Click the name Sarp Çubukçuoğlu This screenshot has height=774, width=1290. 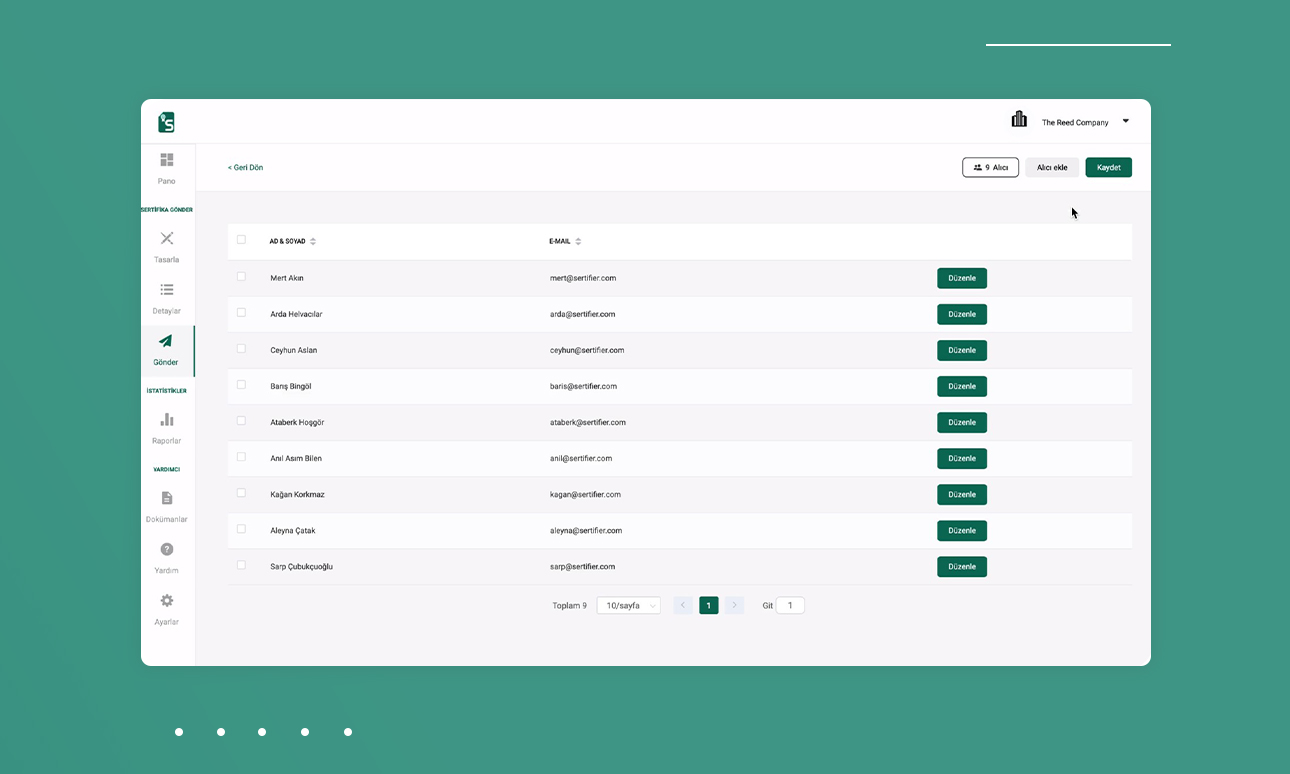pyautogui.click(x=301, y=566)
